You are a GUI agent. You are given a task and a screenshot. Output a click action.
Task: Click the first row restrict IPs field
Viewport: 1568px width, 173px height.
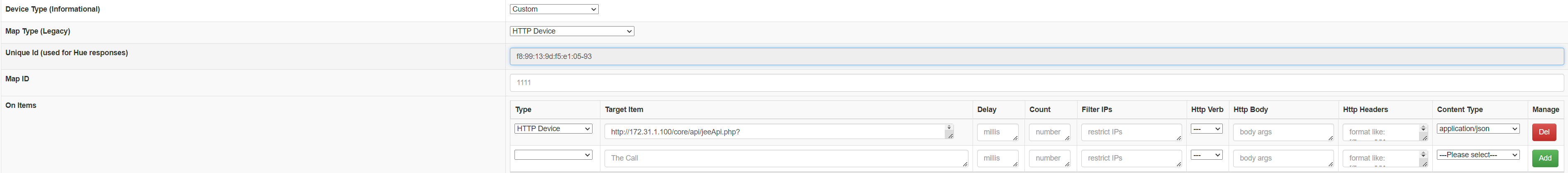click(x=1131, y=132)
